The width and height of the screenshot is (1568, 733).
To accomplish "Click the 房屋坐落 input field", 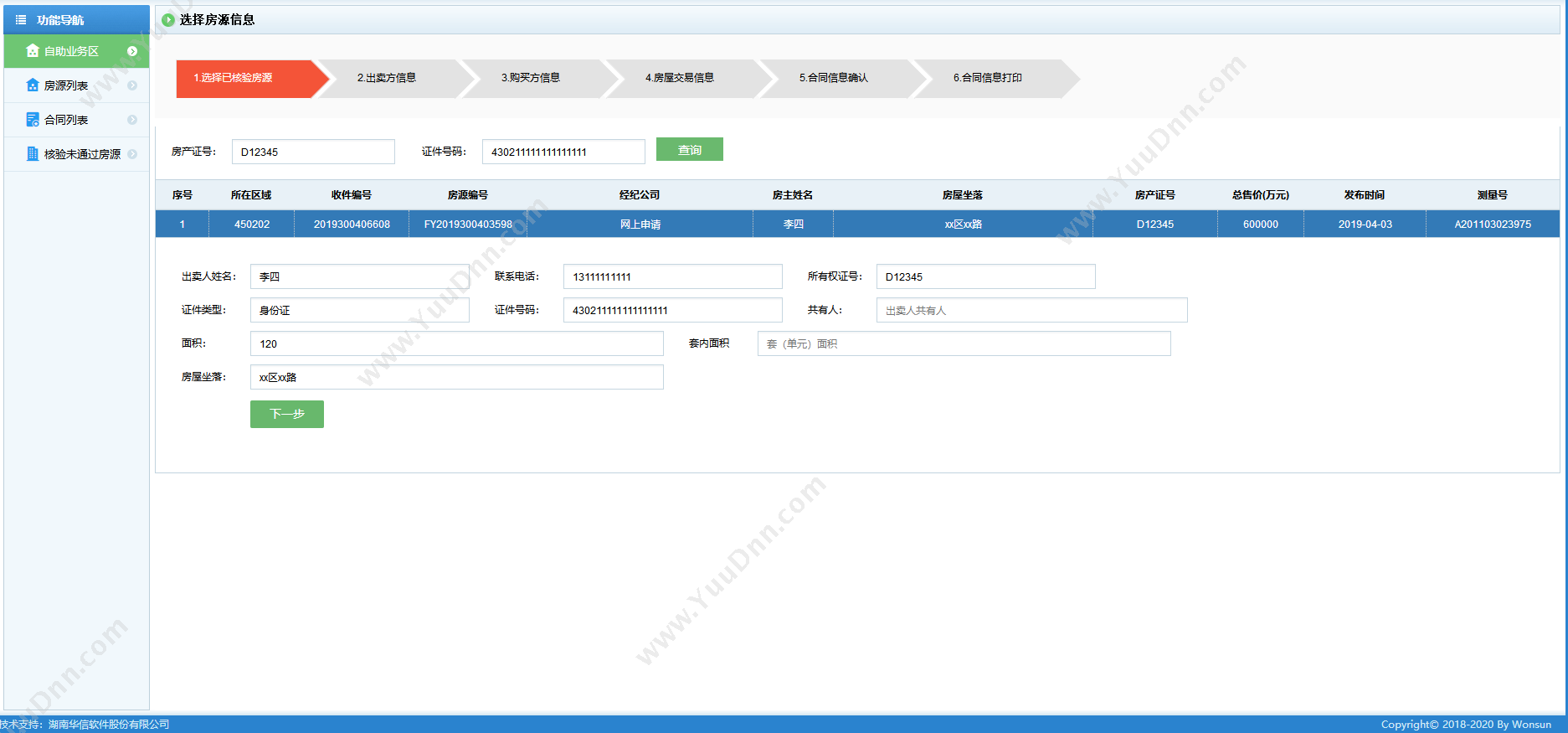I will coord(457,377).
